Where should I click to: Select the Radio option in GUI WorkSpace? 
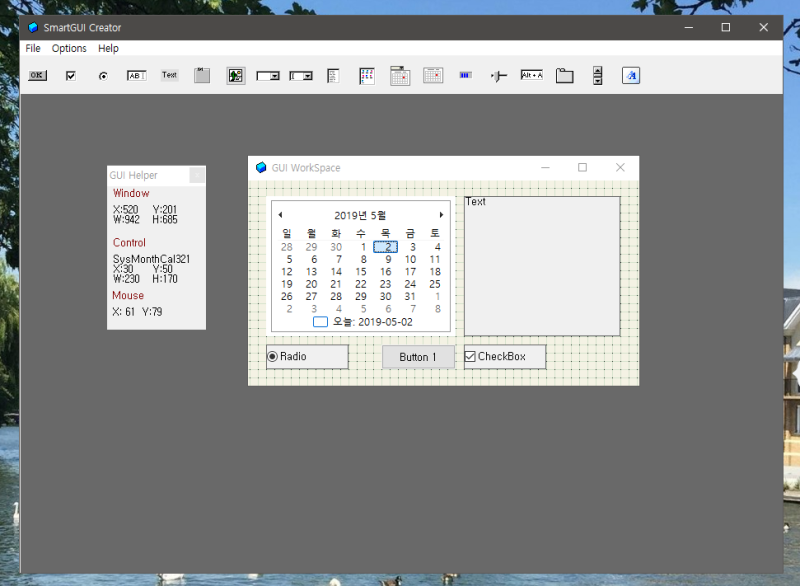pyautogui.click(x=307, y=356)
